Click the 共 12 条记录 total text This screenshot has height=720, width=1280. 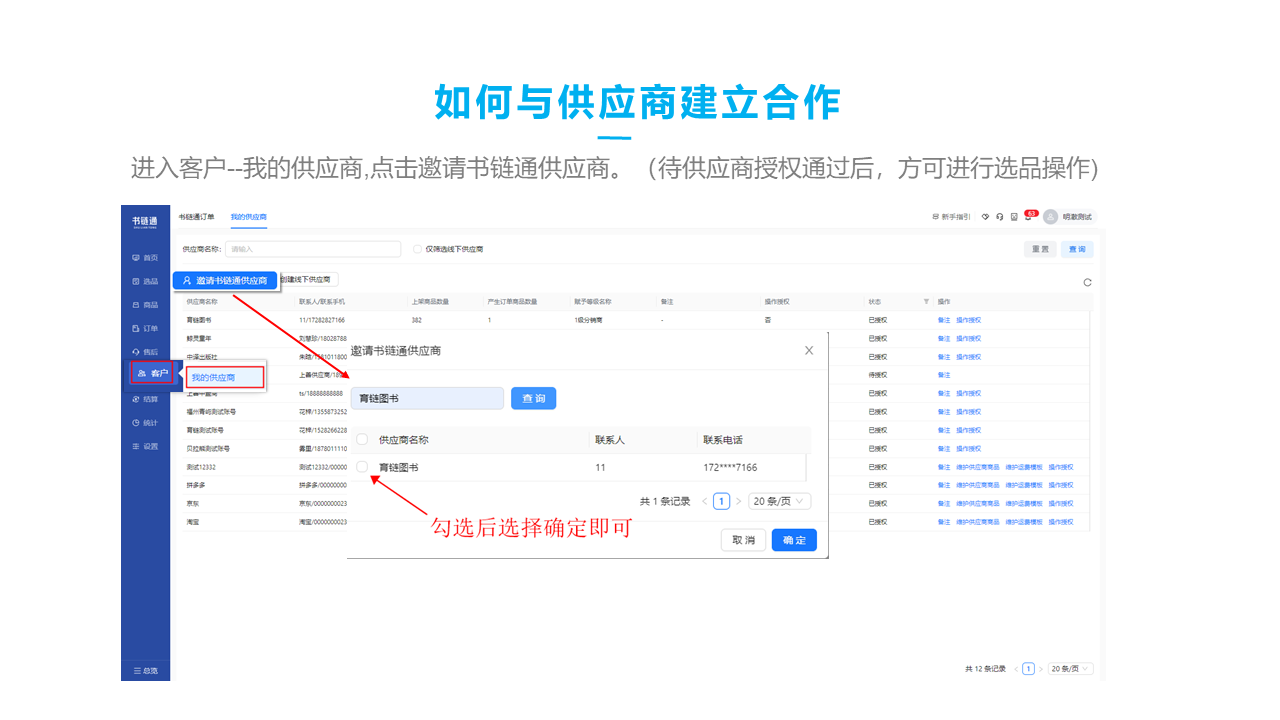(x=985, y=669)
